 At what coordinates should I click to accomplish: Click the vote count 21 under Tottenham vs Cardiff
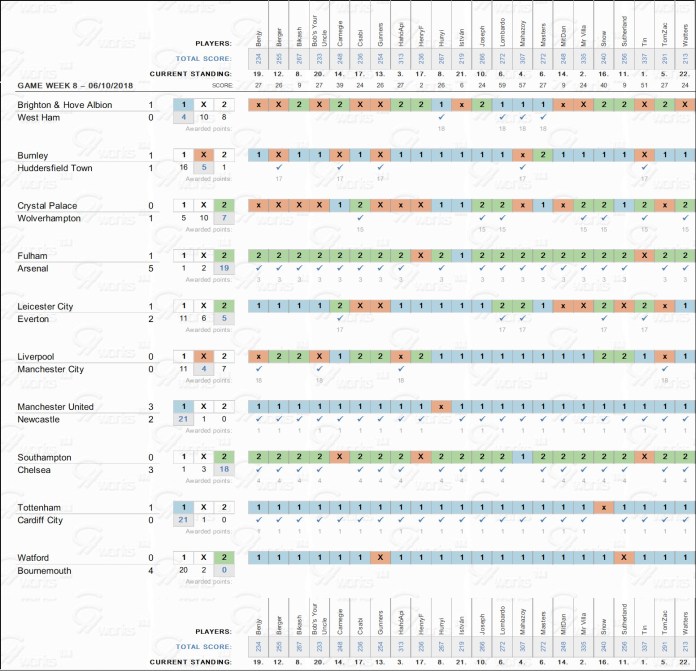pos(182,520)
